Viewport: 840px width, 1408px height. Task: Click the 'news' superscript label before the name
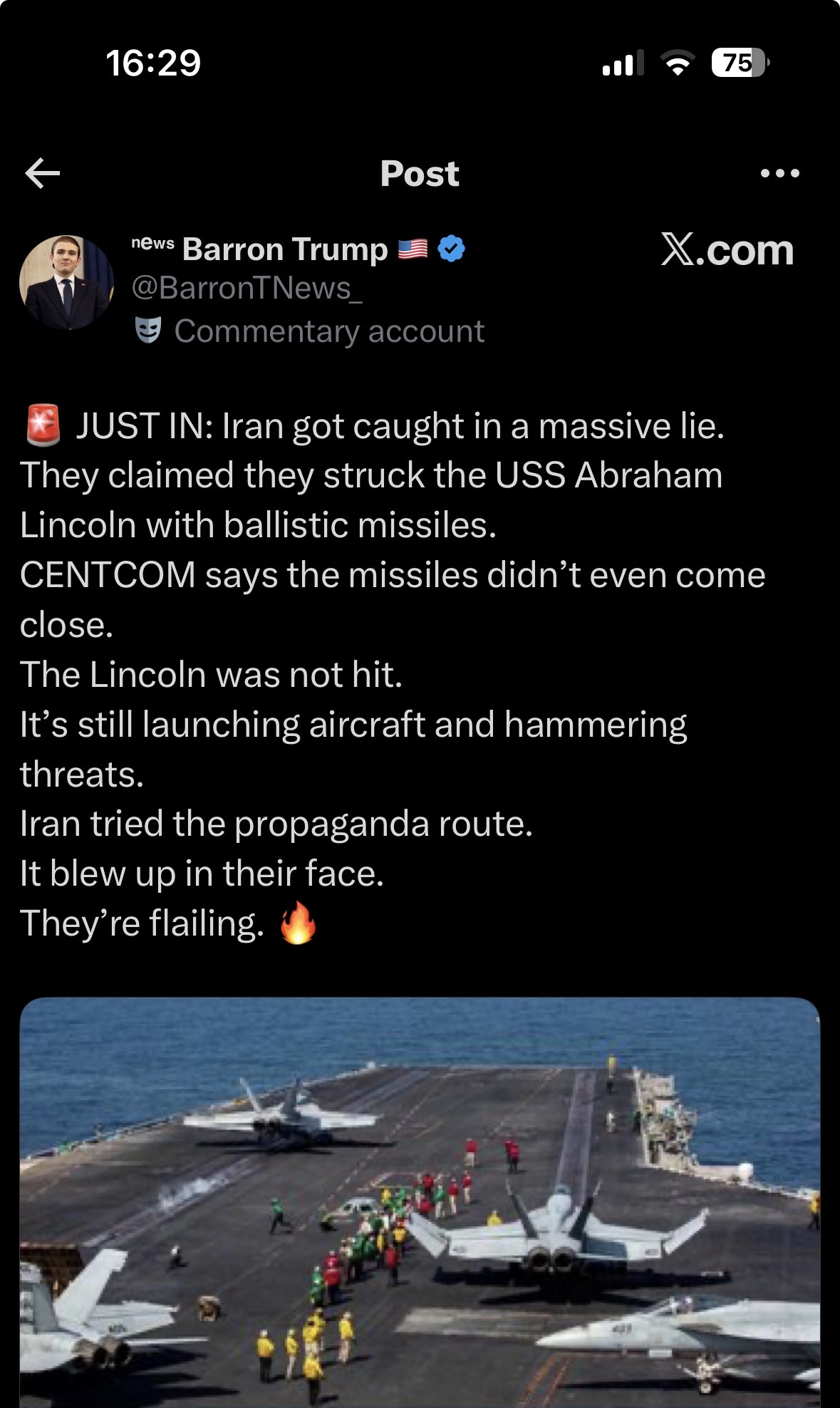(x=152, y=243)
